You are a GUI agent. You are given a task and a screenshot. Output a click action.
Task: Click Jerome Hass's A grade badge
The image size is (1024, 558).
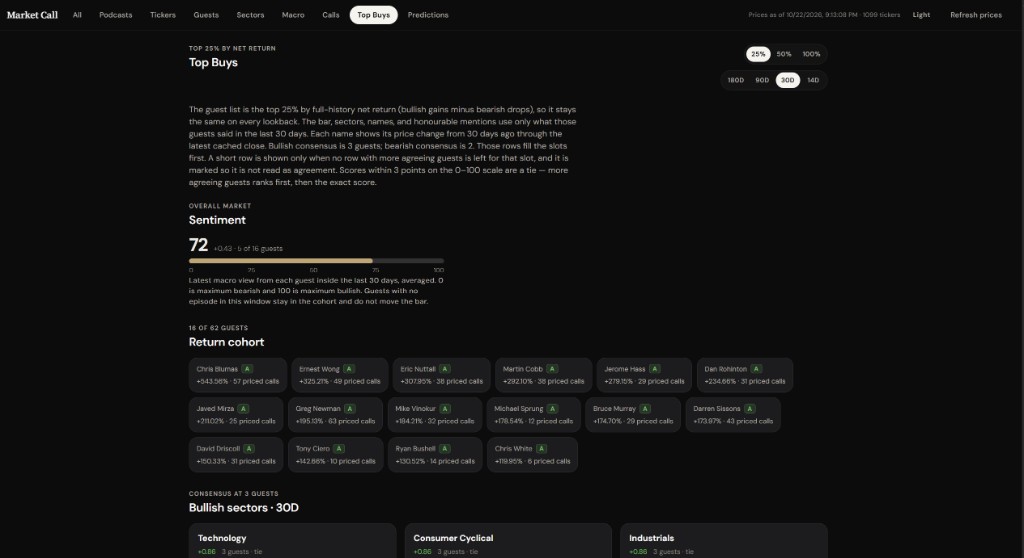[655, 369]
